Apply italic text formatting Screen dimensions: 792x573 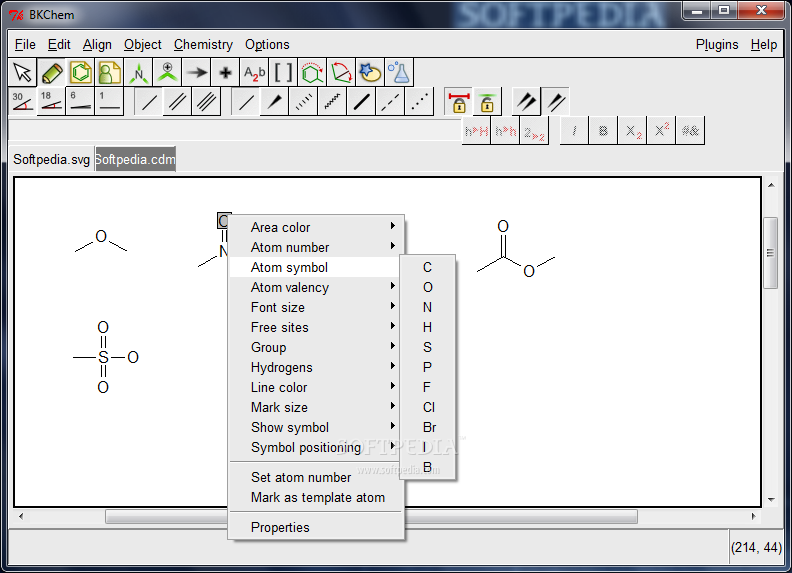click(574, 131)
